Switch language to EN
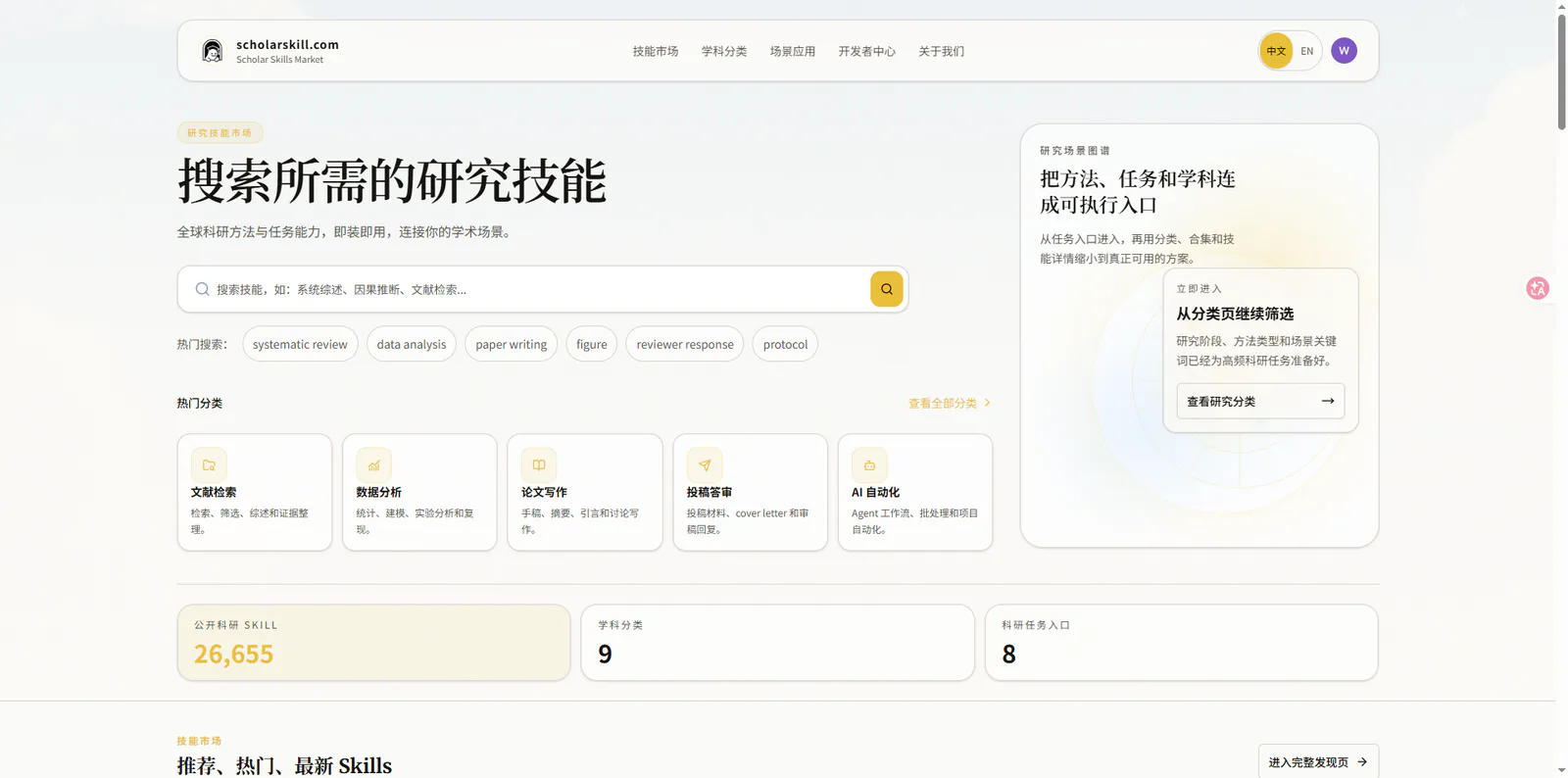This screenshot has width=1568, height=778. point(1306,51)
